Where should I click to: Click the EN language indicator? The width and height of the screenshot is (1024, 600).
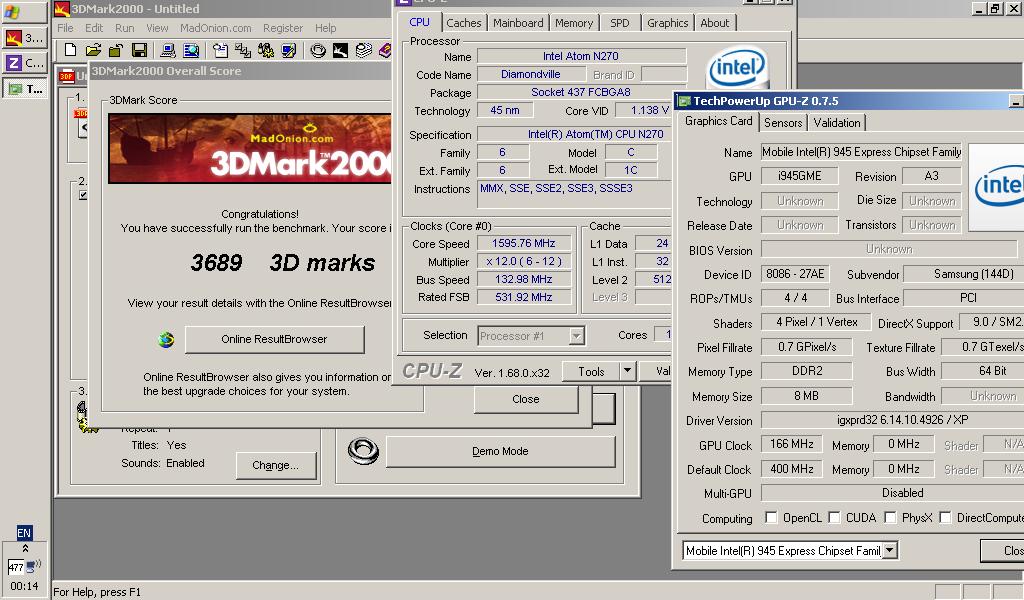(x=24, y=533)
